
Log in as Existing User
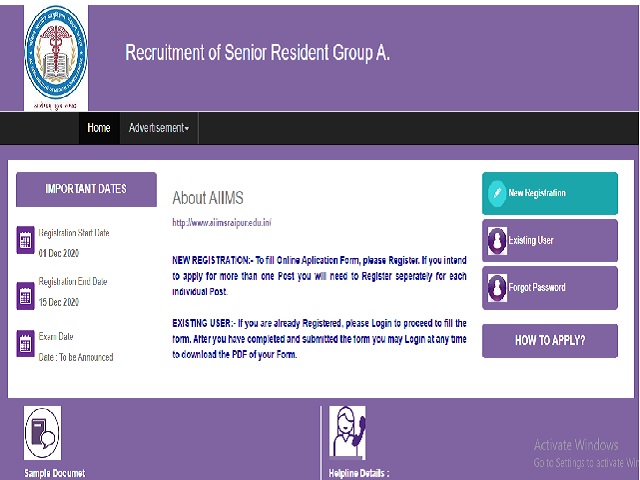550,240
